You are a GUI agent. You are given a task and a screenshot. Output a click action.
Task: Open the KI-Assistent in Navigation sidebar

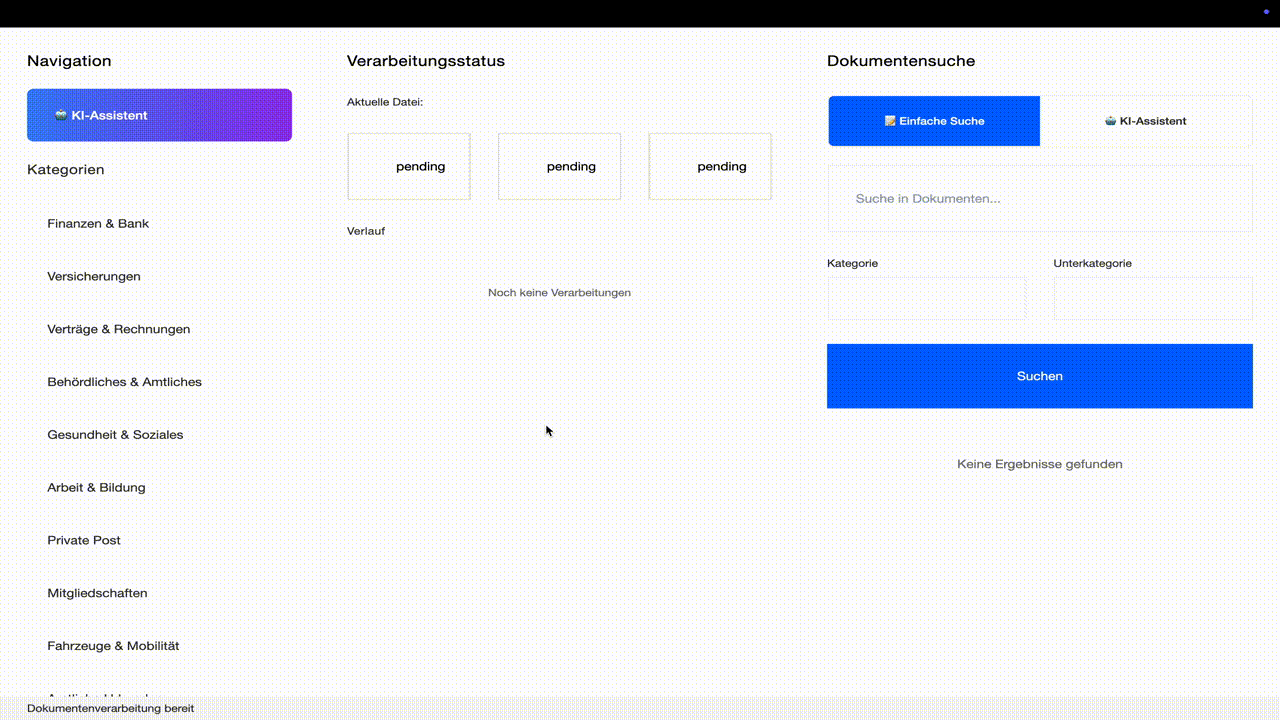click(159, 115)
